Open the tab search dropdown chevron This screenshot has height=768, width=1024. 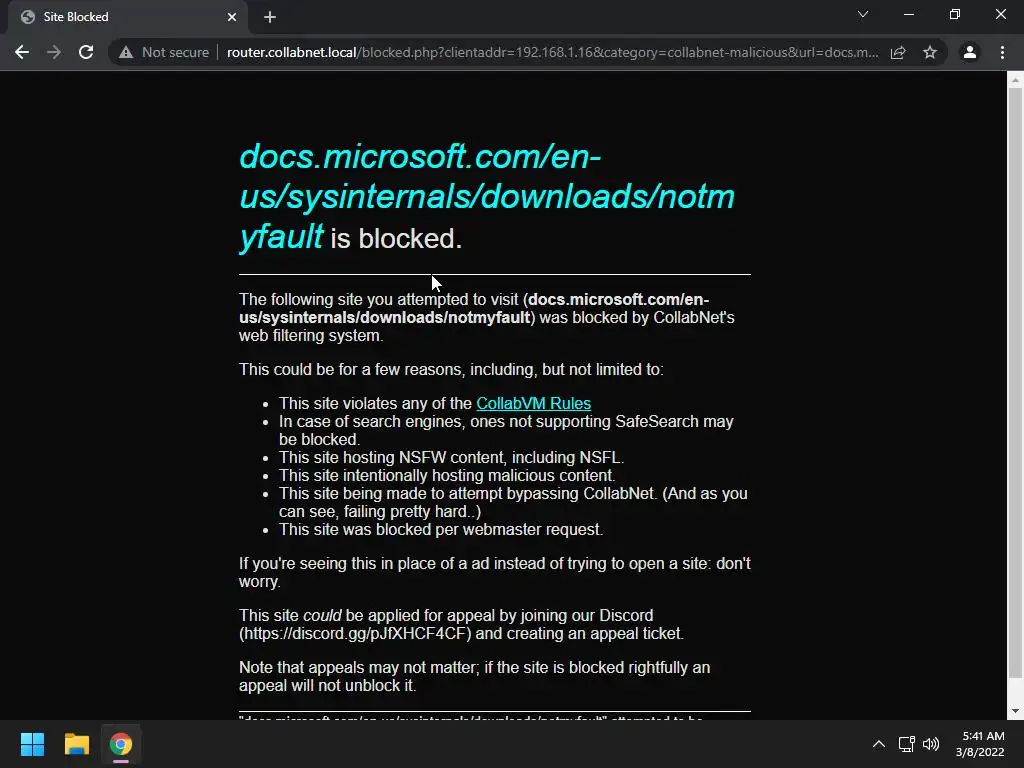863,14
